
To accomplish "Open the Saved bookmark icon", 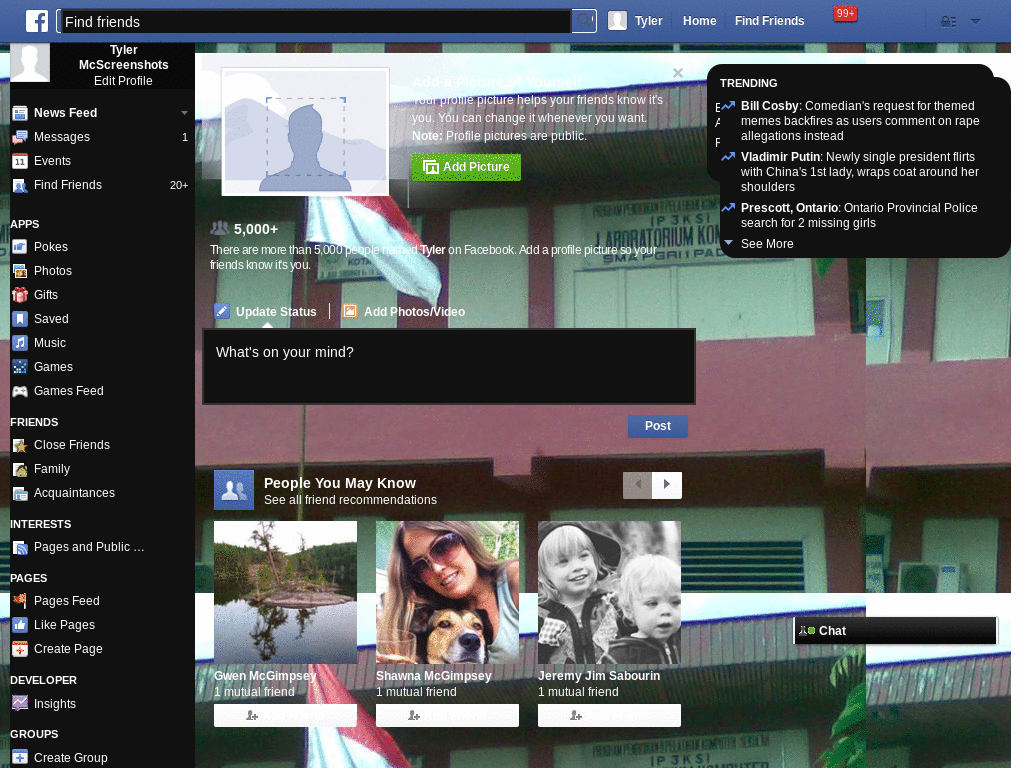I will coord(20,319).
